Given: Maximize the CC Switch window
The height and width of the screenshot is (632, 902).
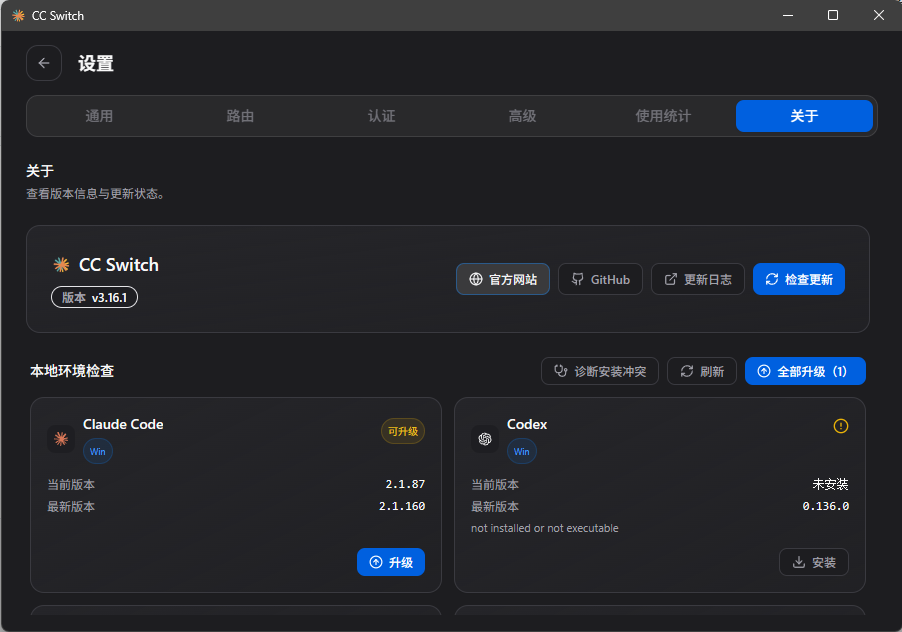Looking at the screenshot, I should pyautogui.click(x=832, y=16).
